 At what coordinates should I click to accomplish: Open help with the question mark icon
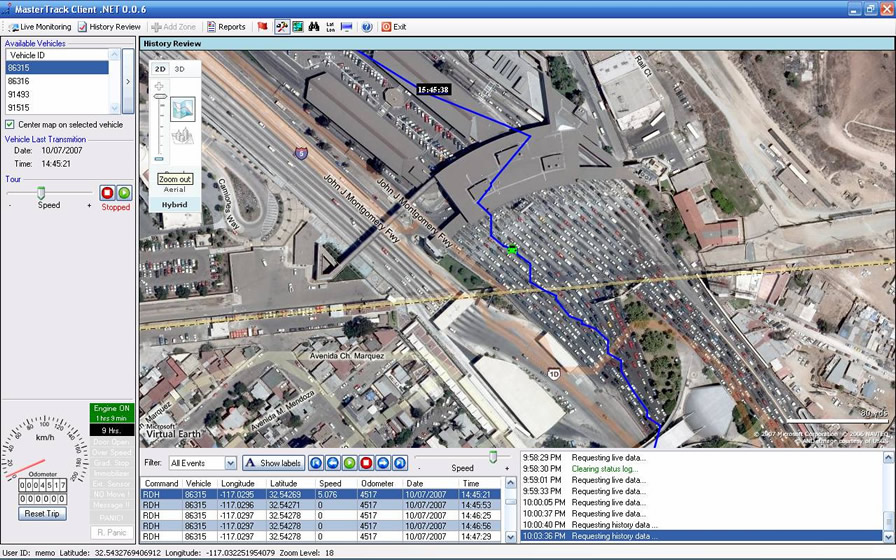[367, 27]
